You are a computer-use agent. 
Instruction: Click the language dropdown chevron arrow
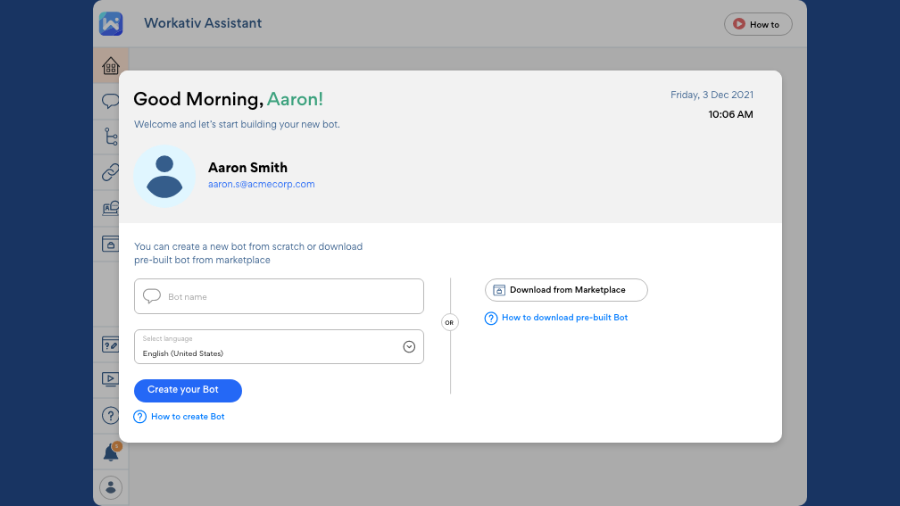click(x=409, y=347)
